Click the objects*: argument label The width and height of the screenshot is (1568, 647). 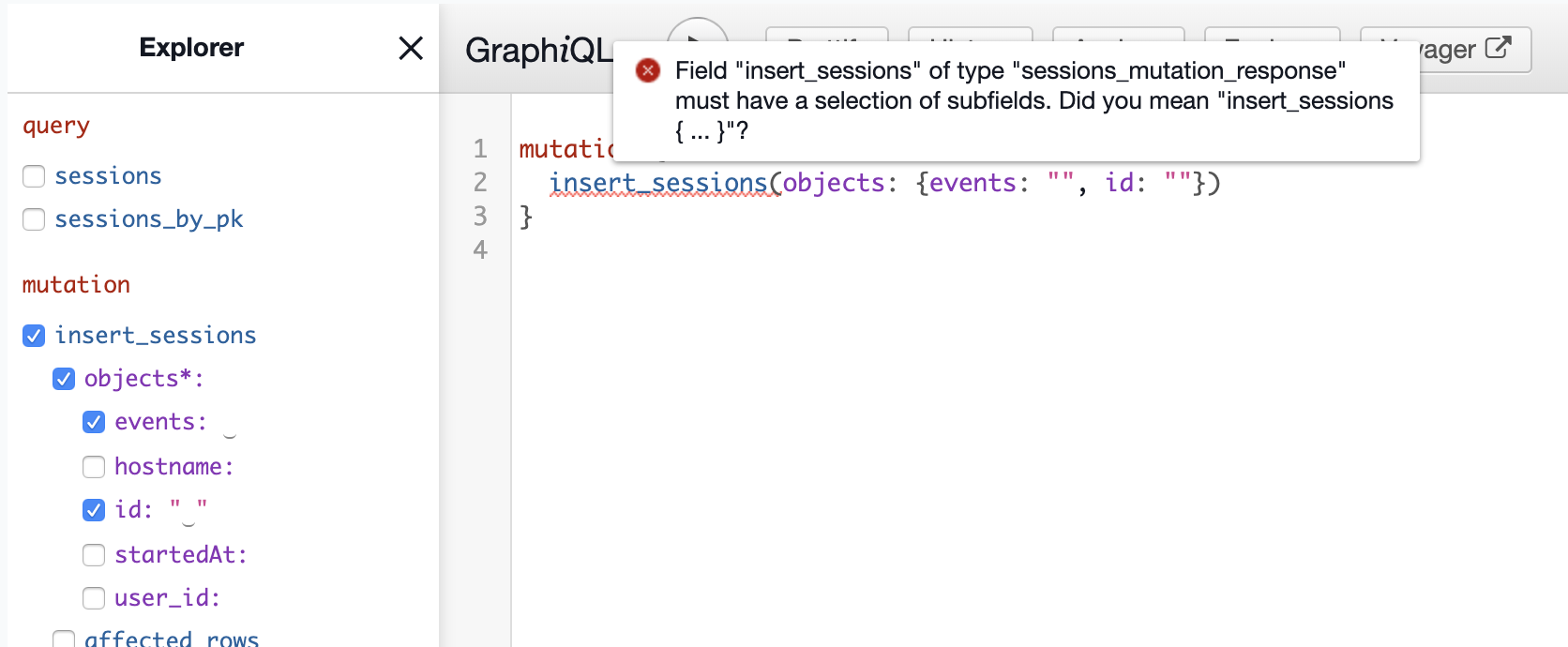click(144, 379)
